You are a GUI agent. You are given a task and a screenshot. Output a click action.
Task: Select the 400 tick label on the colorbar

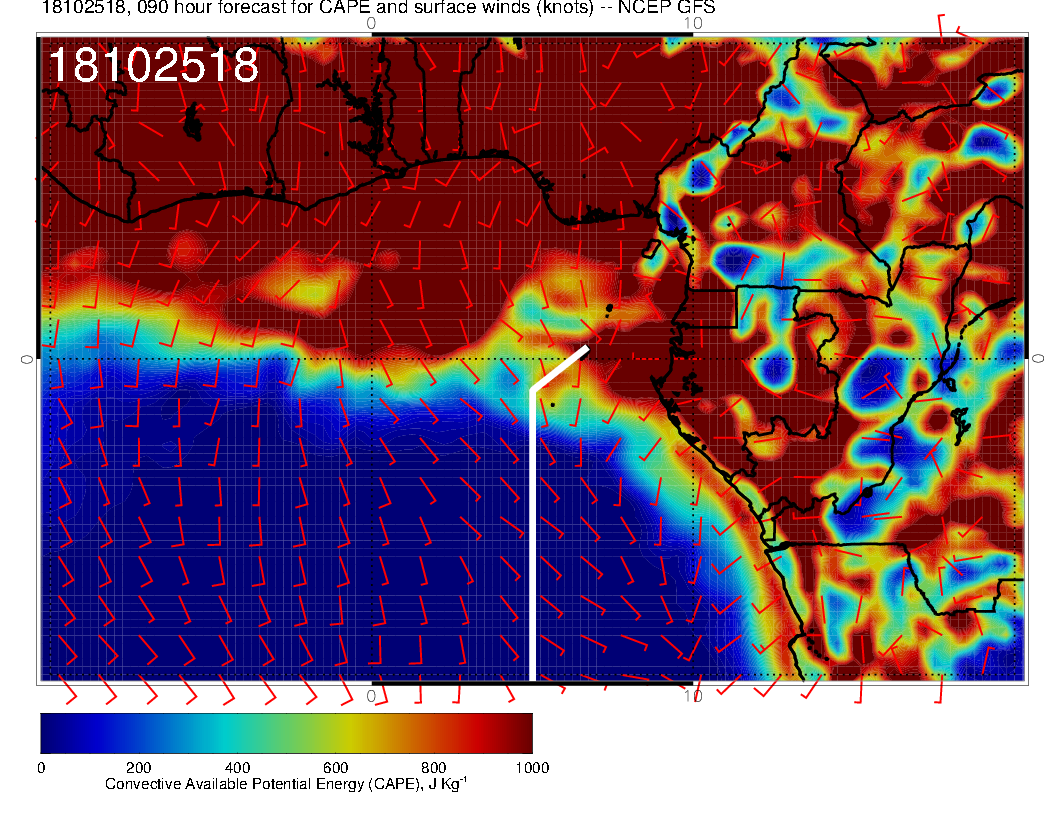click(x=237, y=768)
